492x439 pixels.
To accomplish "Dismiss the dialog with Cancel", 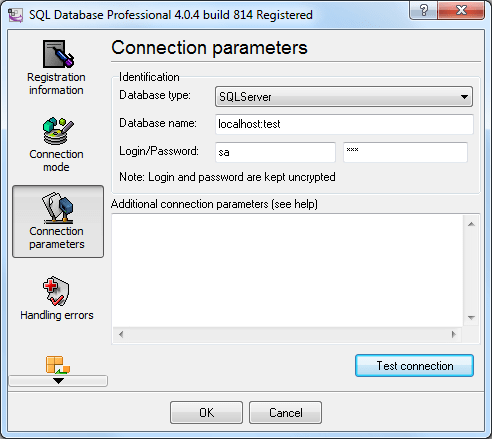I will click(x=285, y=413).
